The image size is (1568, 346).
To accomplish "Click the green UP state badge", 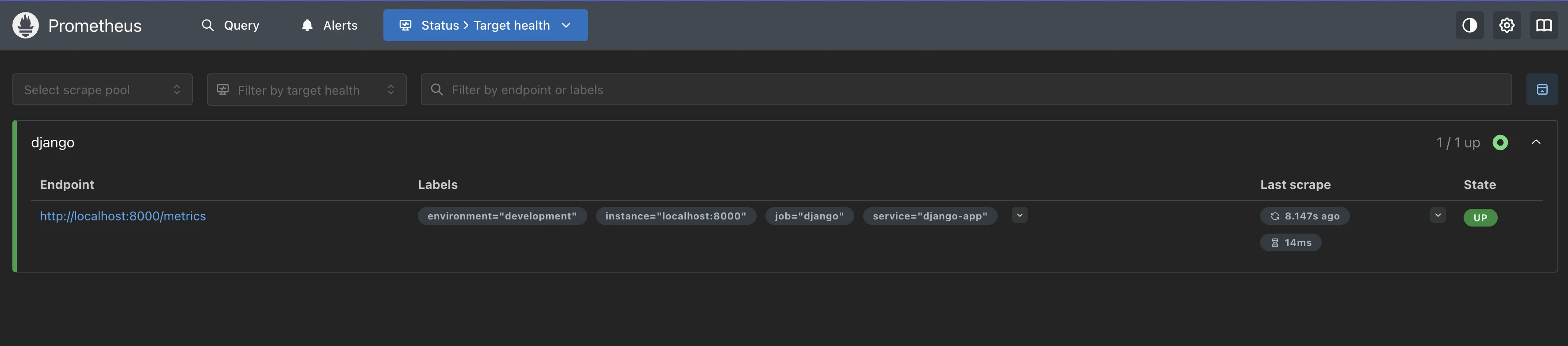I will tap(1480, 218).
